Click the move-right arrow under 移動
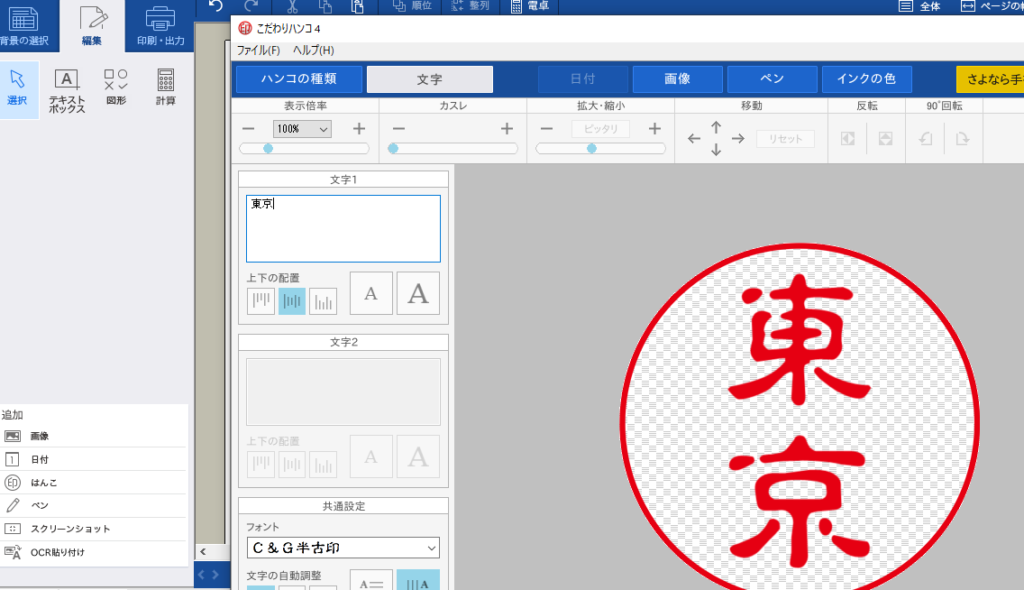Image resolution: width=1024 pixels, height=590 pixels. (x=738, y=139)
